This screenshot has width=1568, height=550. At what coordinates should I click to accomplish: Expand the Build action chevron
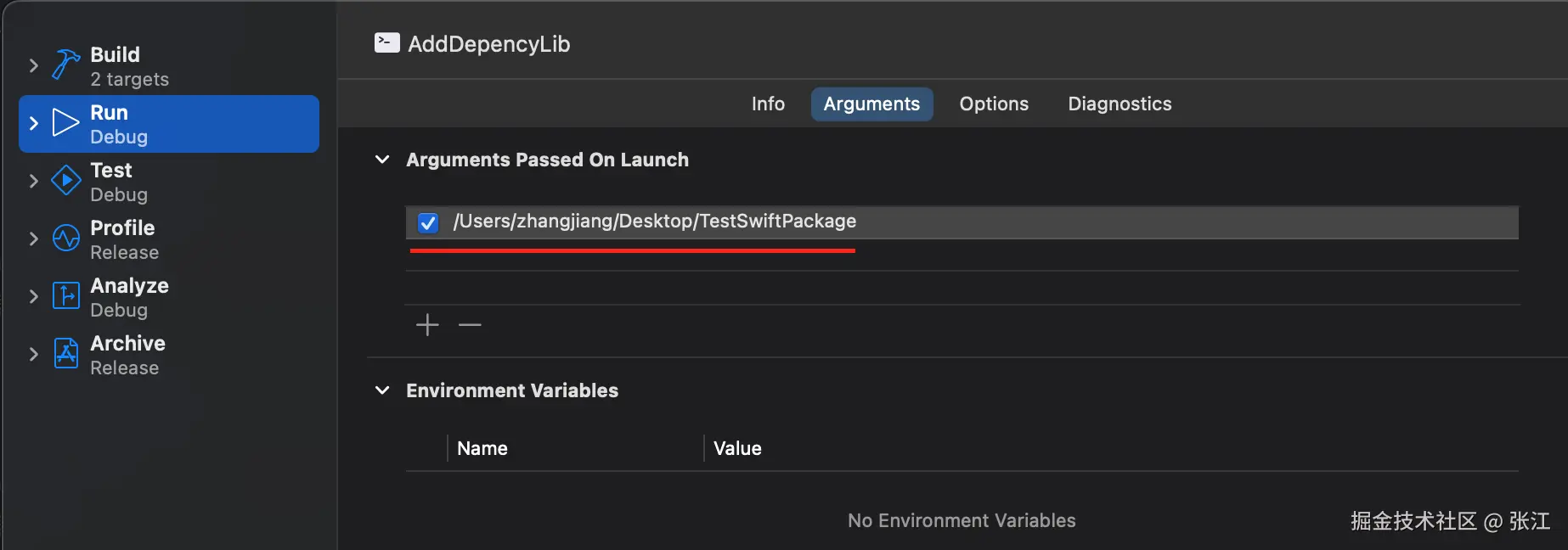34,65
